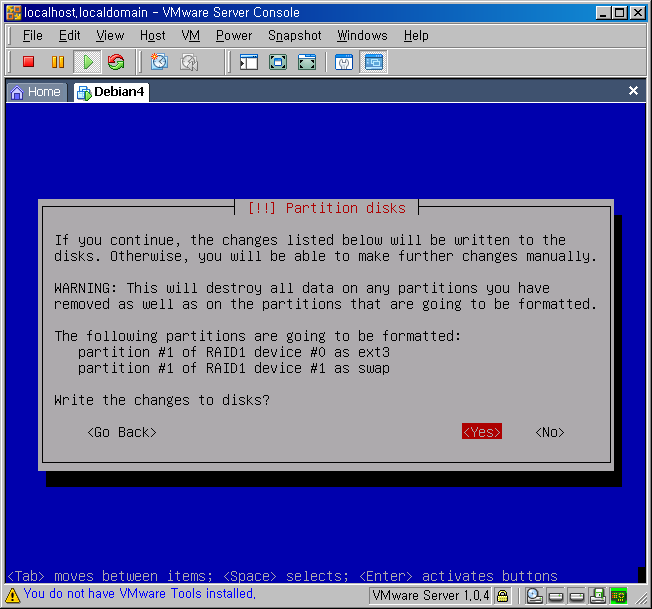This screenshot has height=609, width=652.
Task: Take a snapshot using the toolbar icon
Action: pyautogui.click(x=159, y=62)
